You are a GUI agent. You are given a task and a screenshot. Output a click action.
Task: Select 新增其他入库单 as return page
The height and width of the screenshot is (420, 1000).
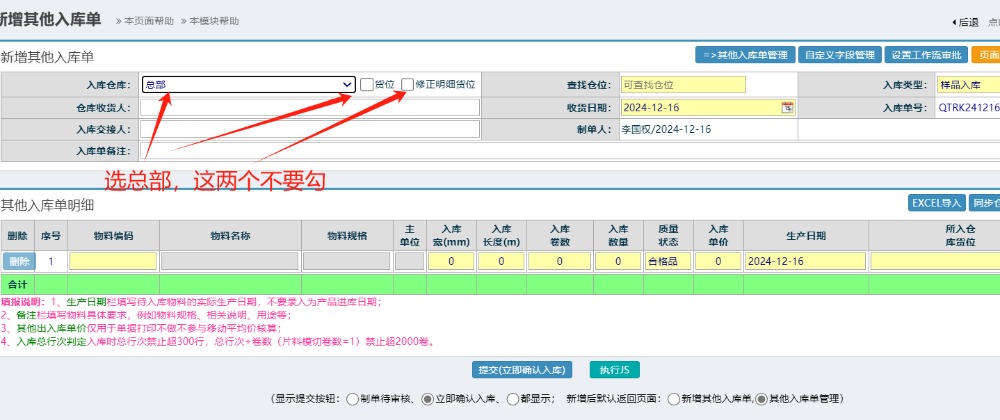point(673,399)
